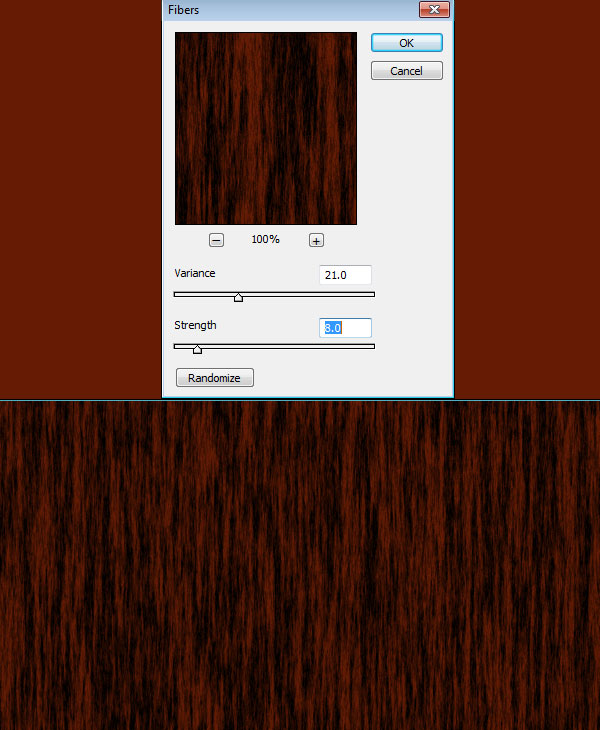
Task: Click the Strength label text
Action: pos(195,325)
